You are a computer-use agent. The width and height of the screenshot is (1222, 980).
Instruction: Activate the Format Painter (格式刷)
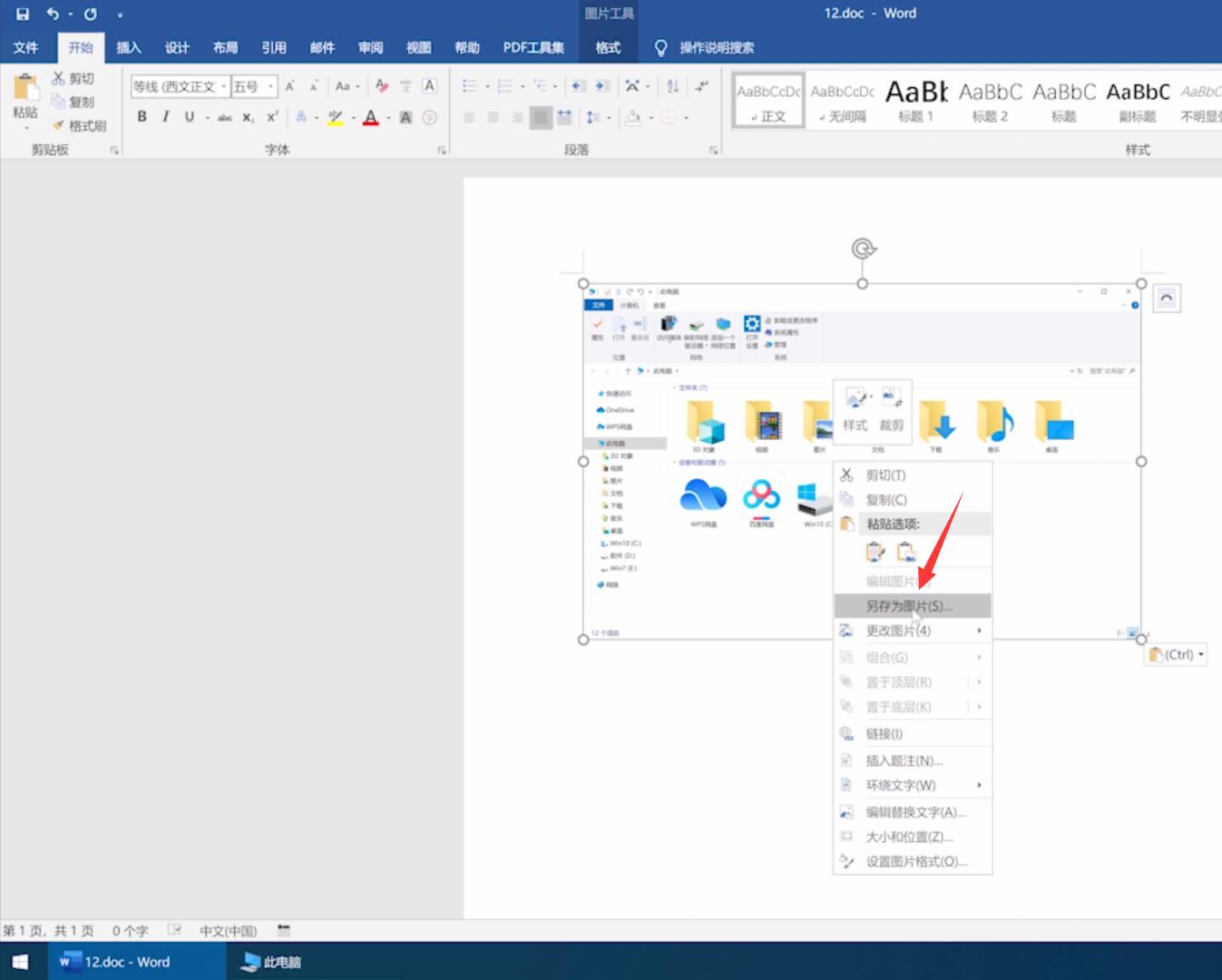pos(79,125)
